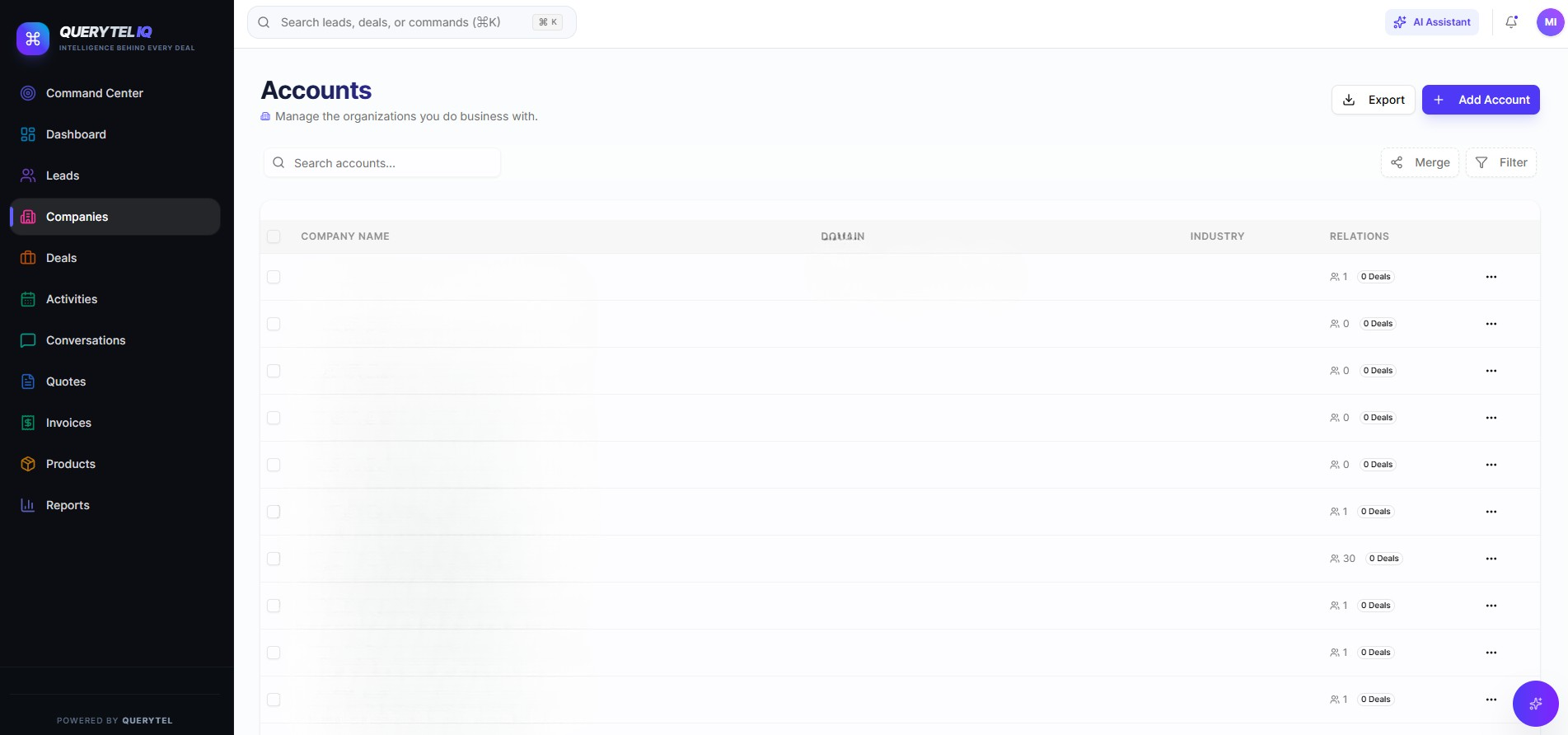
Task: Select the Companies sidebar item
Action: (115, 217)
